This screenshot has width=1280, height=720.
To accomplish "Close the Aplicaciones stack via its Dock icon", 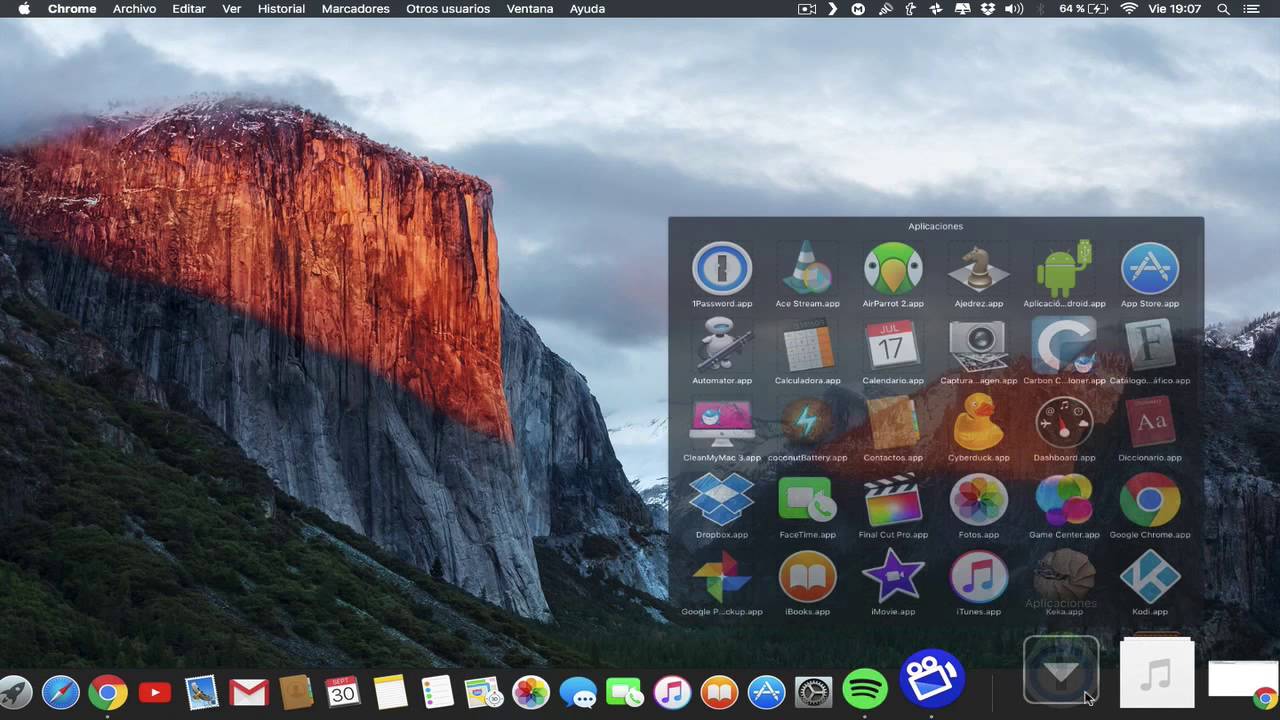I will click(1061, 671).
